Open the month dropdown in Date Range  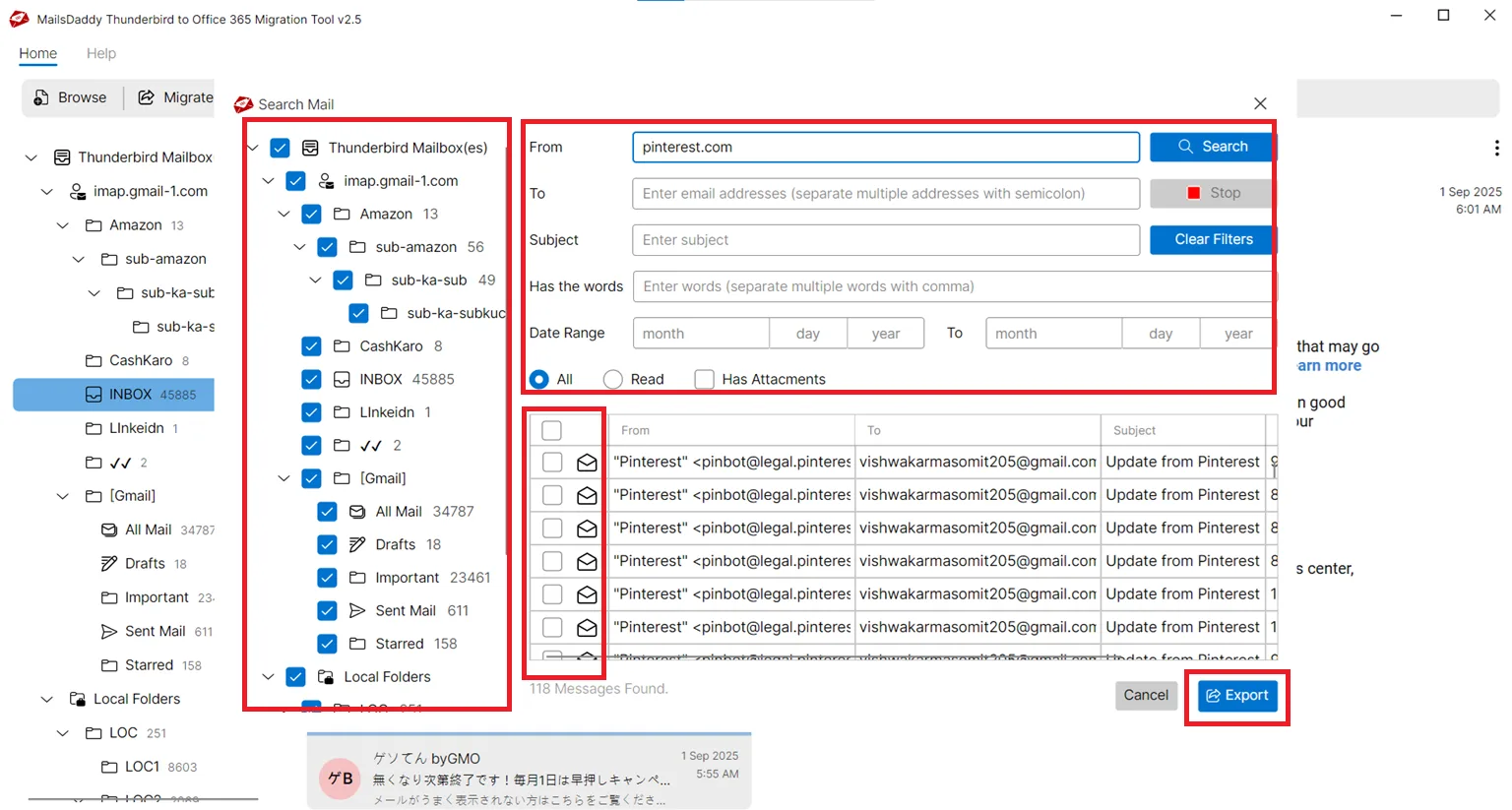click(700, 333)
